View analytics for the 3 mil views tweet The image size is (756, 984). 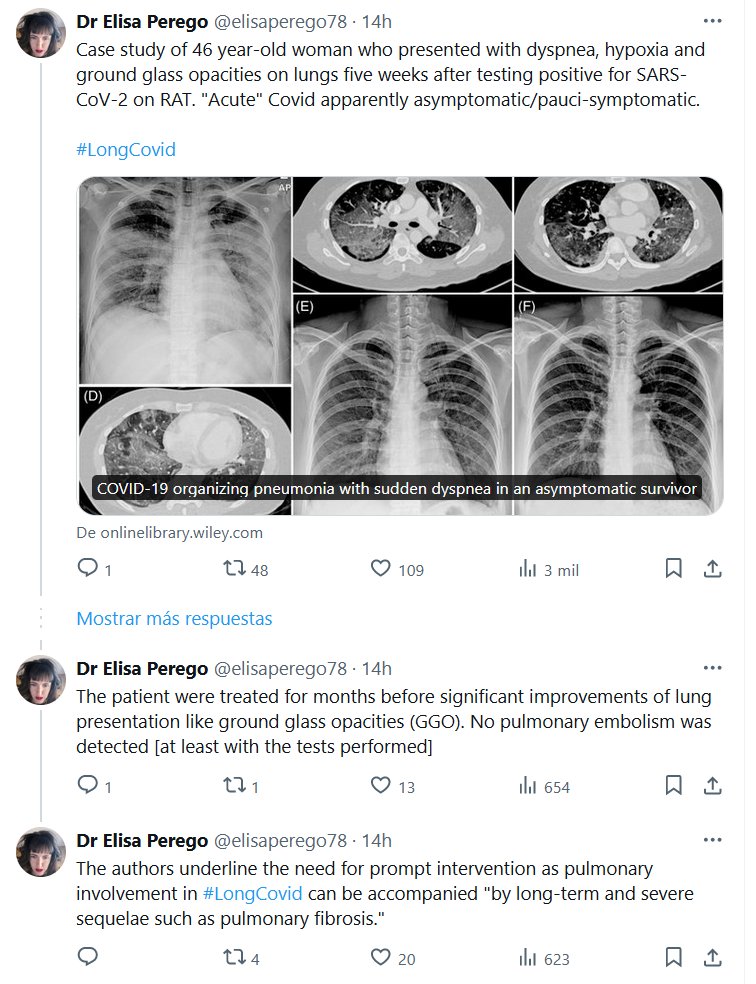pyautogui.click(x=528, y=569)
